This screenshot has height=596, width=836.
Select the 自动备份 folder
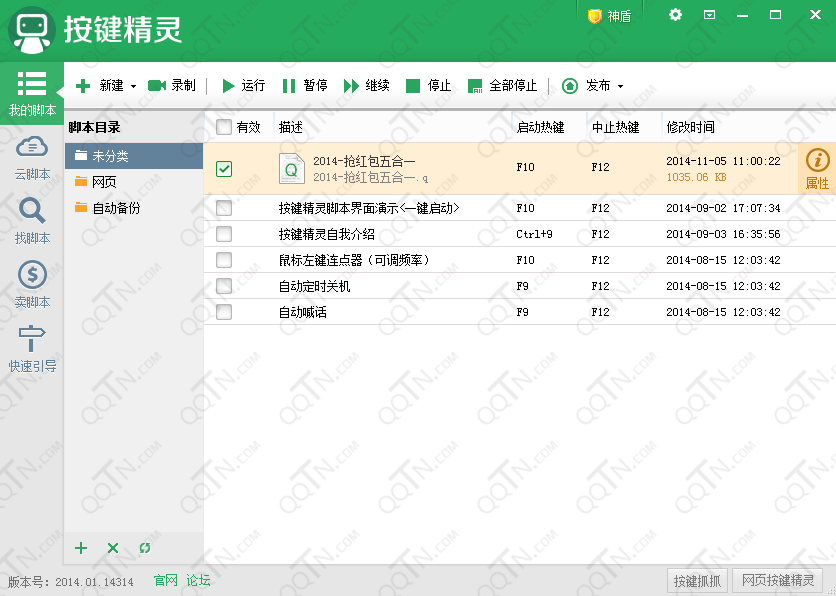click(x=115, y=208)
